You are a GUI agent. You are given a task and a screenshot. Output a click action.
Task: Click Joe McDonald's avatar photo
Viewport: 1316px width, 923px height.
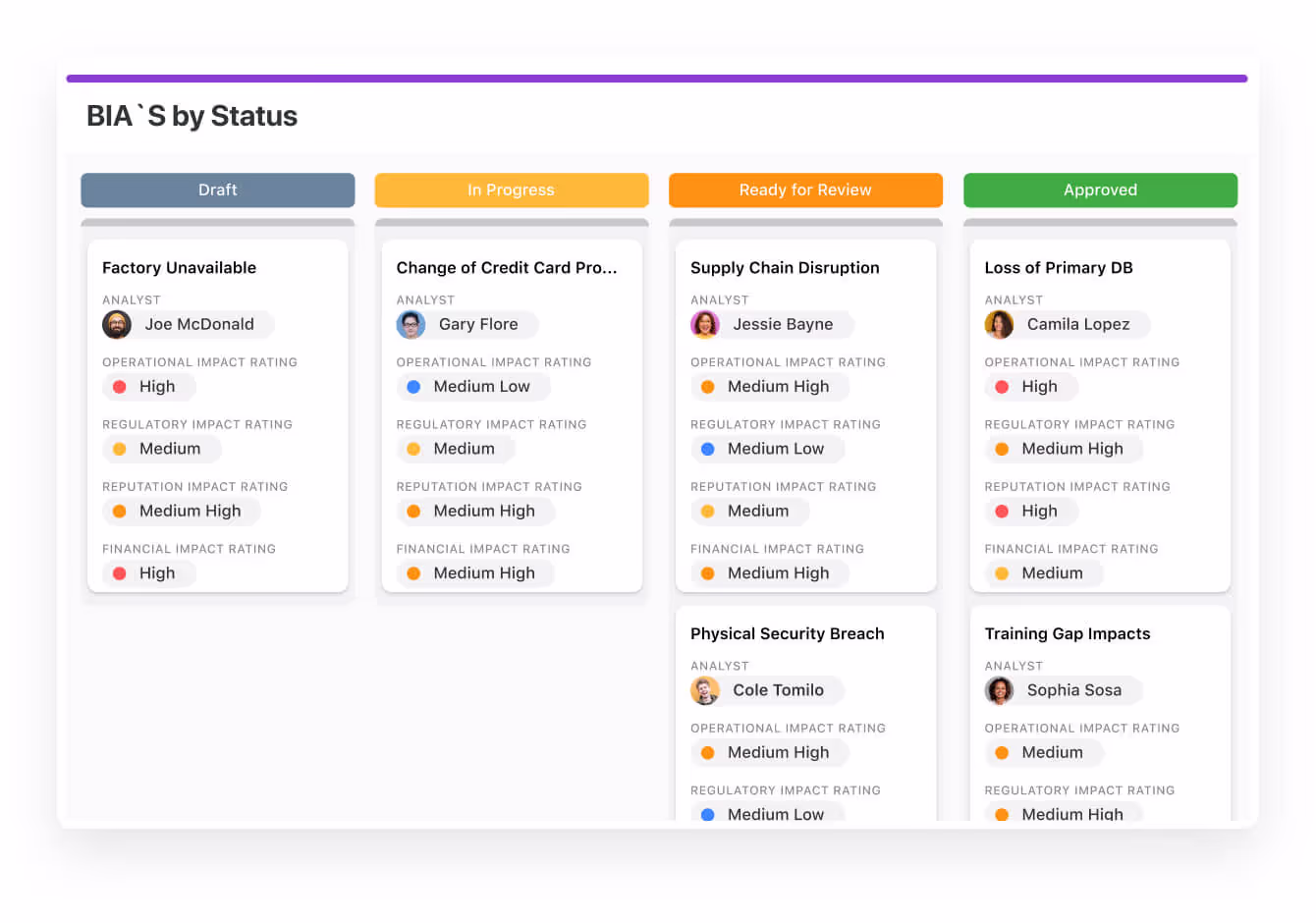(x=117, y=324)
